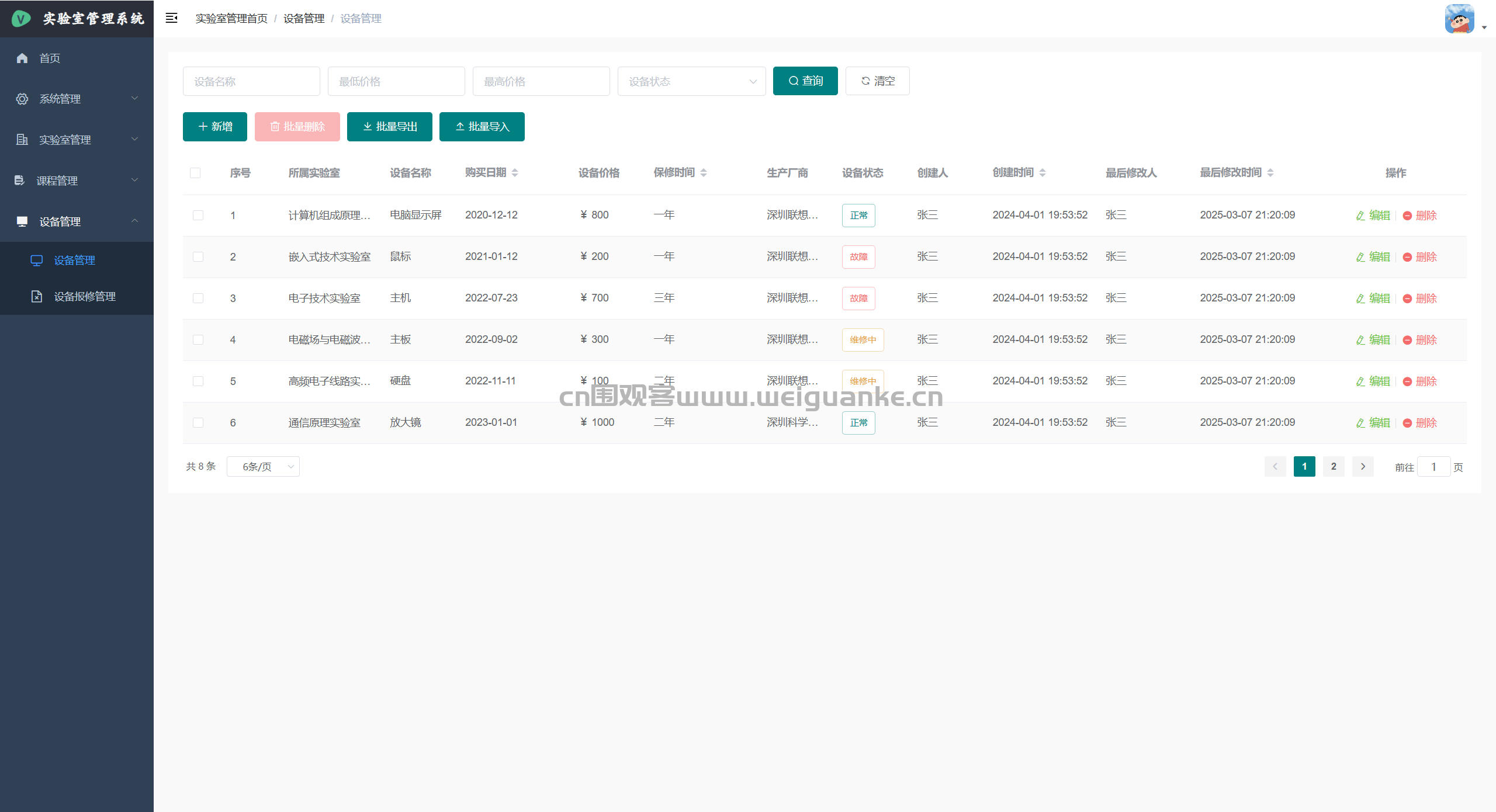Click the 批量导出 button
The image size is (1496, 812).
(x=389, y=127)
